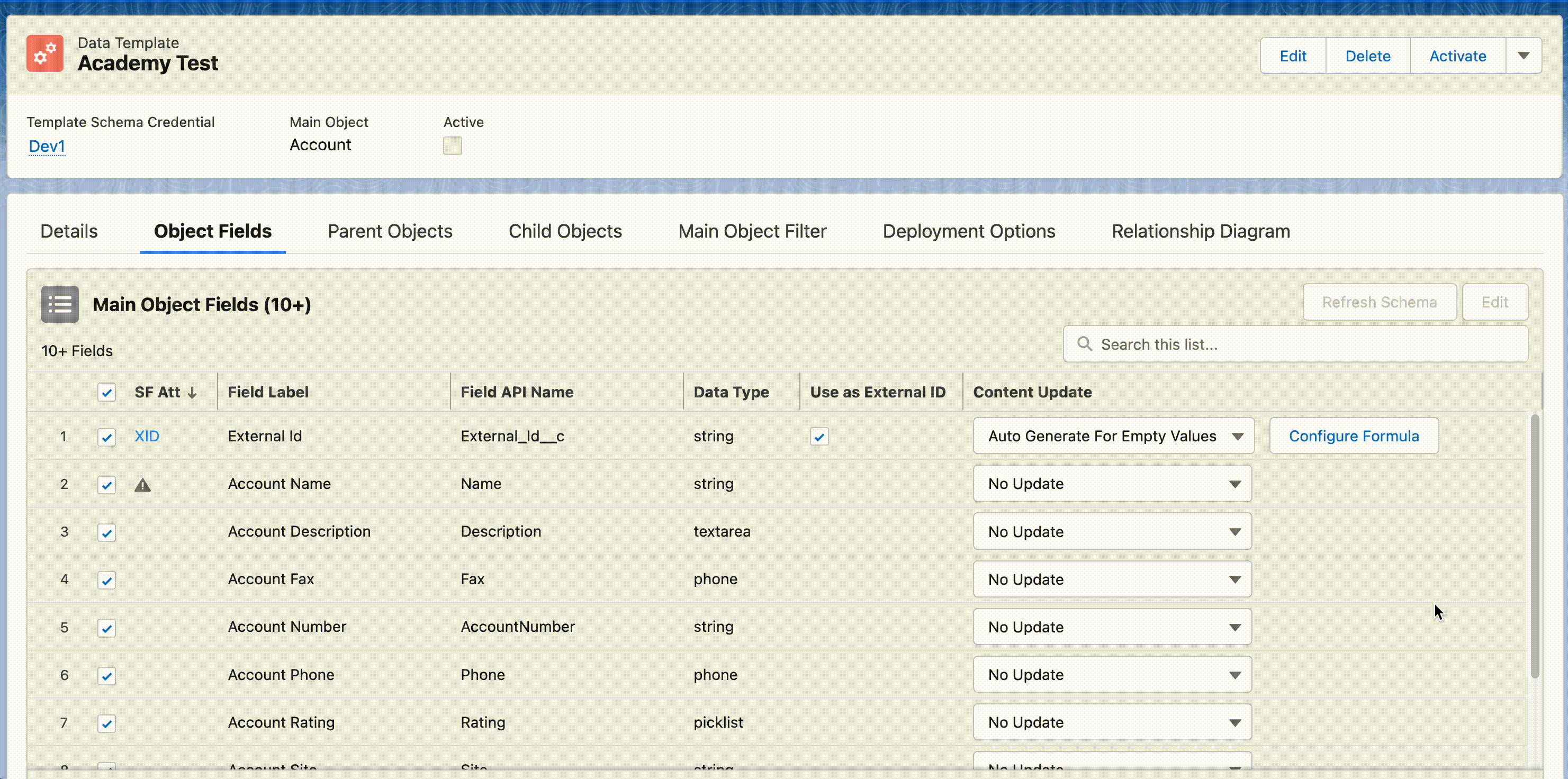Switch to the Child Objects tab
The image size is (1568, 779).
point(565,231)
